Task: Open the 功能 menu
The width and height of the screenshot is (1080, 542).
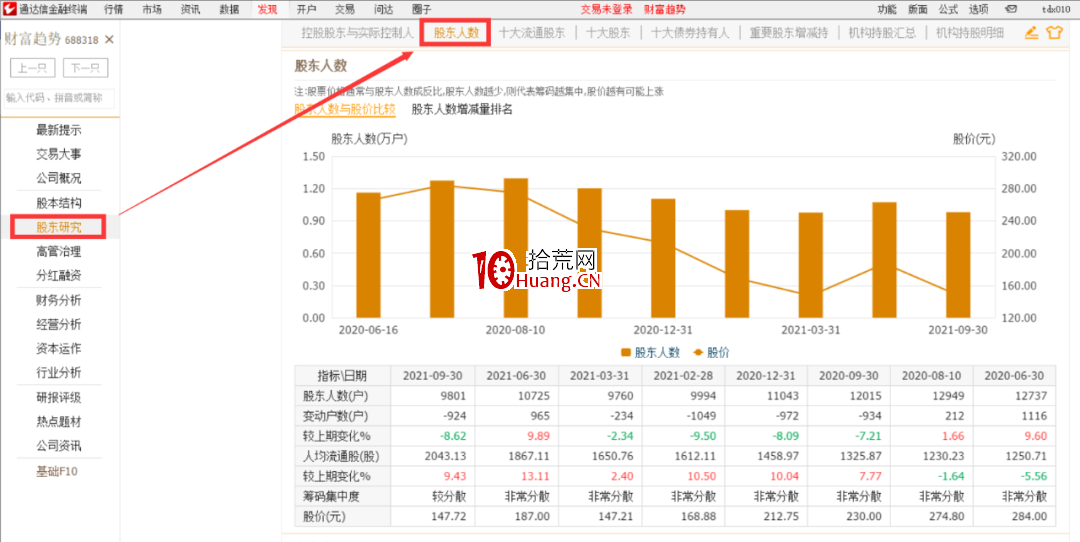Action: (x=887, y=10)
